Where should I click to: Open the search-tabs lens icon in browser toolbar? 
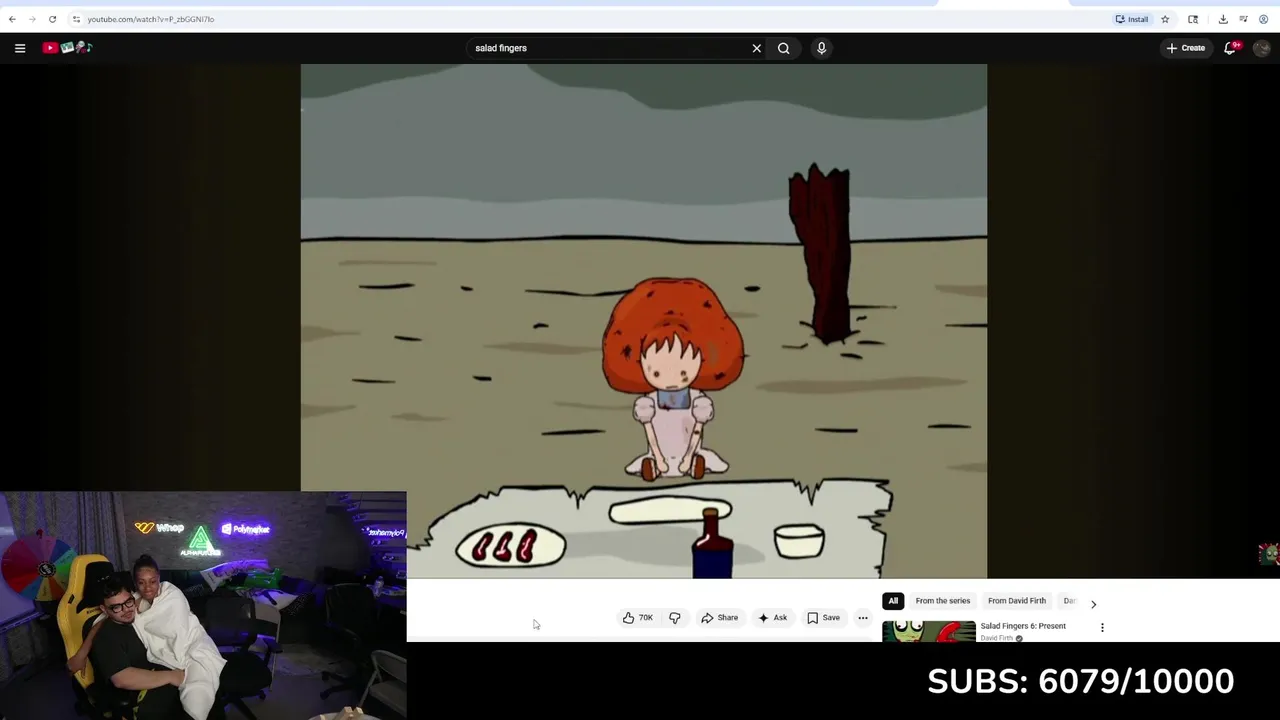1193,19
